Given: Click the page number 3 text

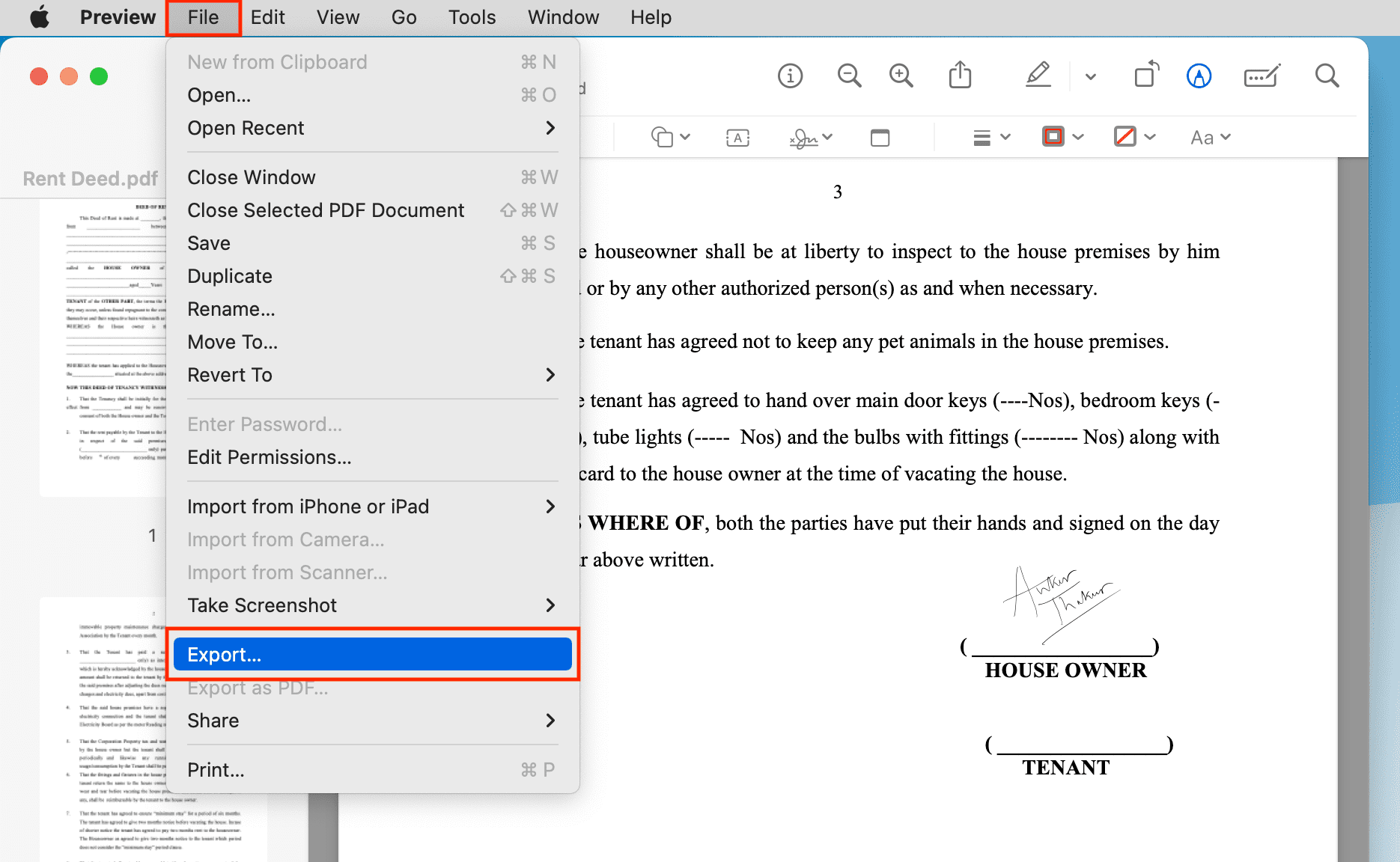Looking at the screenshot, I should tap(838, 192).
